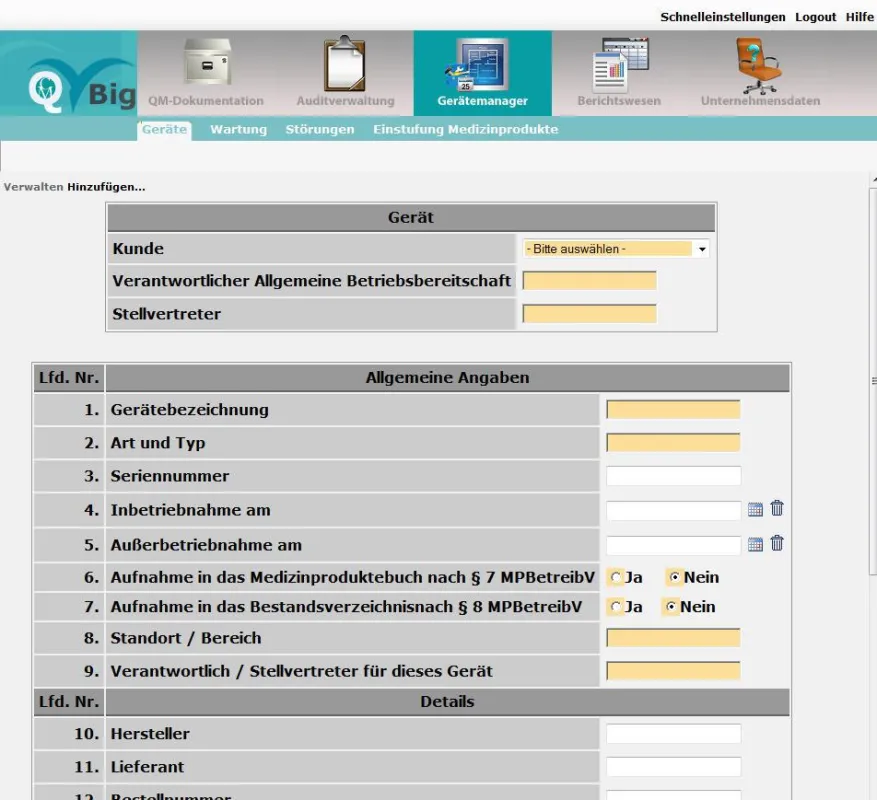Select Nein for Bestandsverzeichnis § 8

tap(671, 606)
